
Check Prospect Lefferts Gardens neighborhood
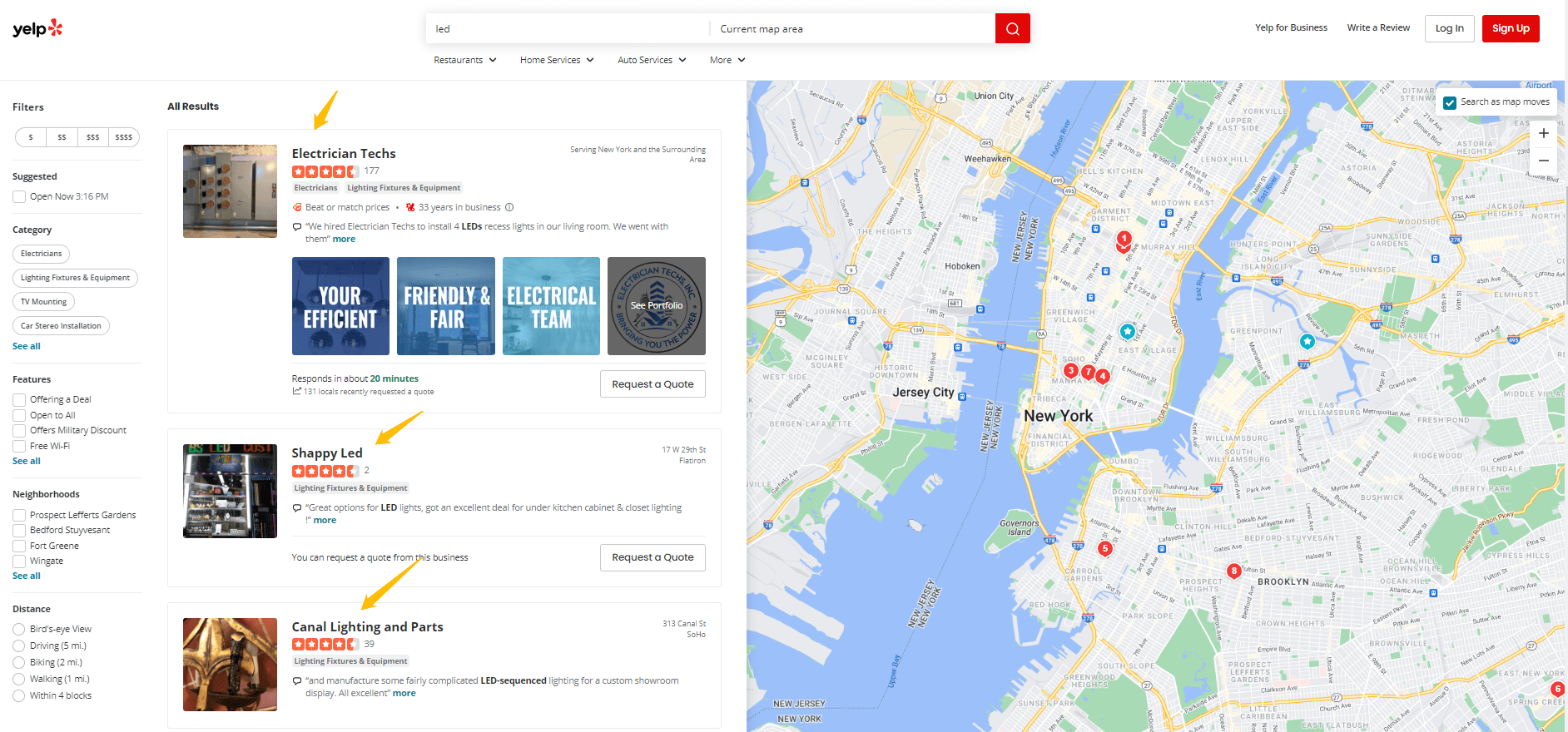[x=19, y=515]
